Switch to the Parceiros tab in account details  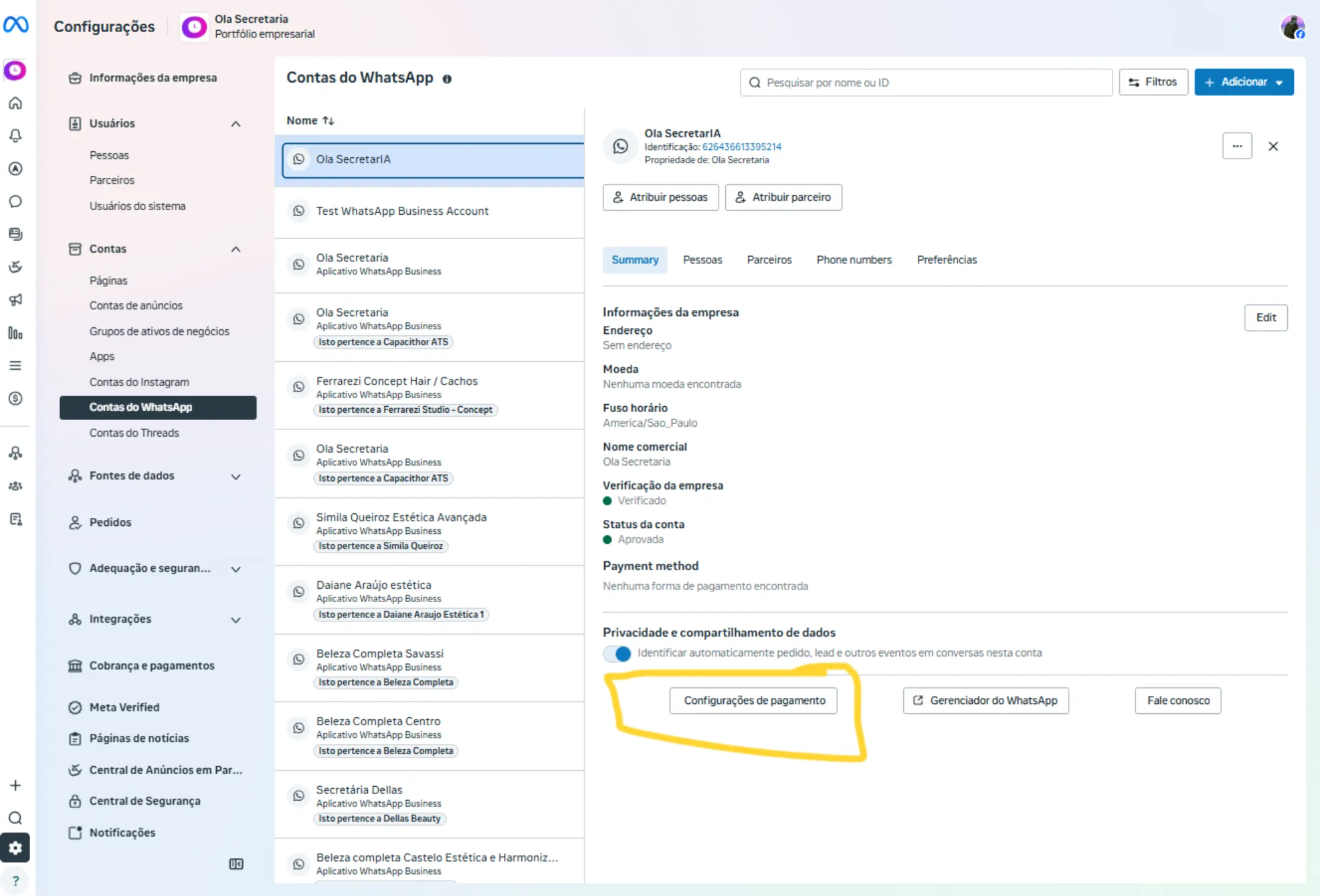(769, 260)
